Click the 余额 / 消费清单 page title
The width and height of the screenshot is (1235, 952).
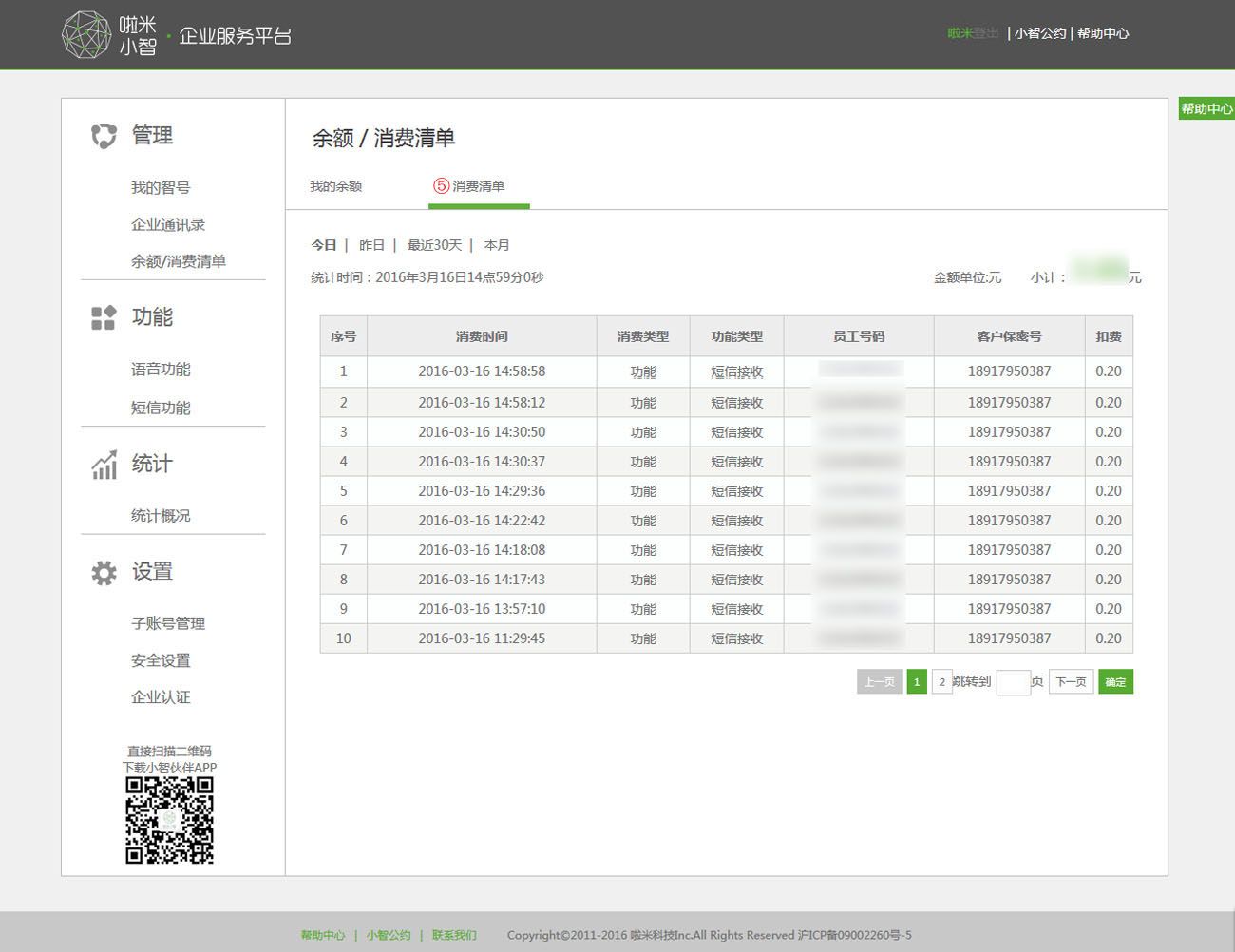point(384,138)
